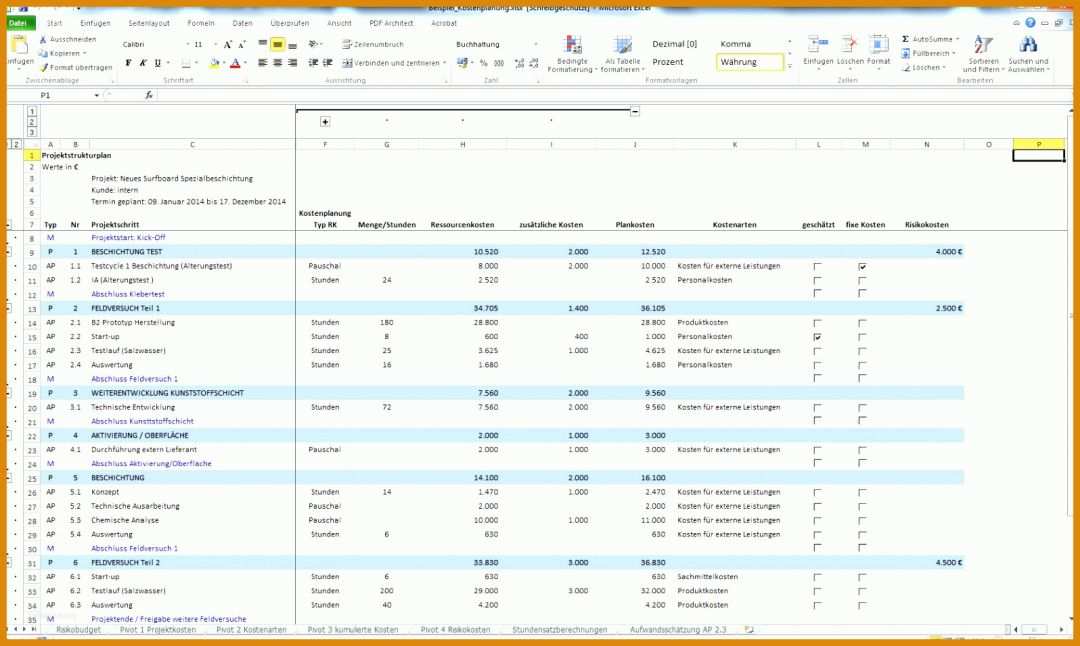
Task: Expand the column group with plus button
Action: [x=325, y=122]
